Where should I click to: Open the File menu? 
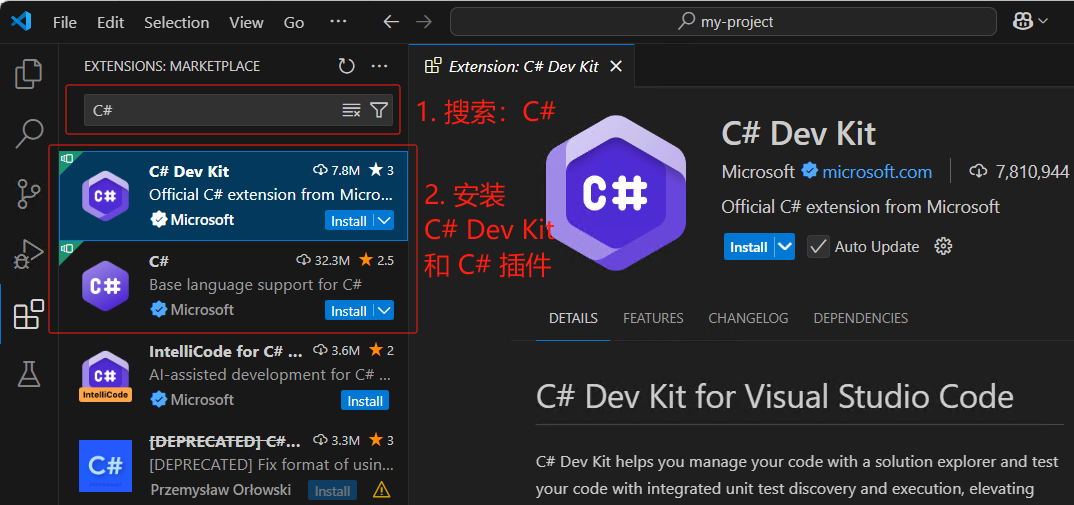[x=64, y=22]
